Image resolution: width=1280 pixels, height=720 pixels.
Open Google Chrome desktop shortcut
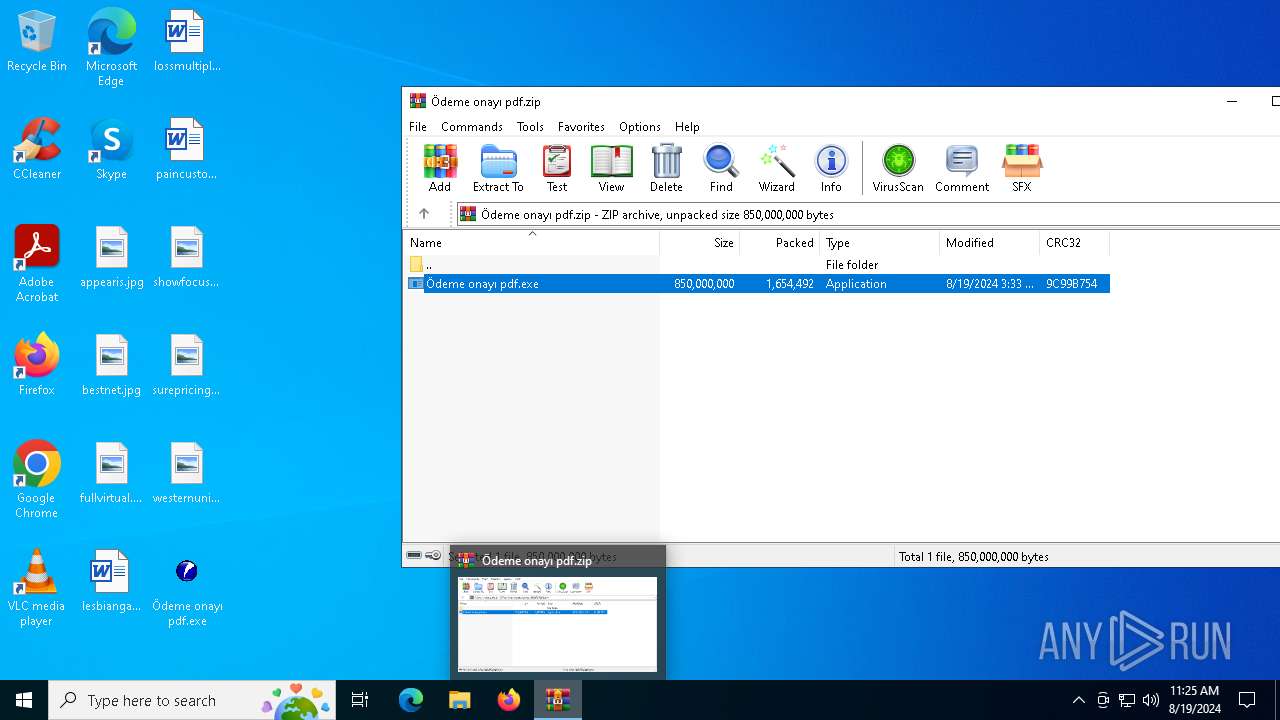click(x=37, y=480)
